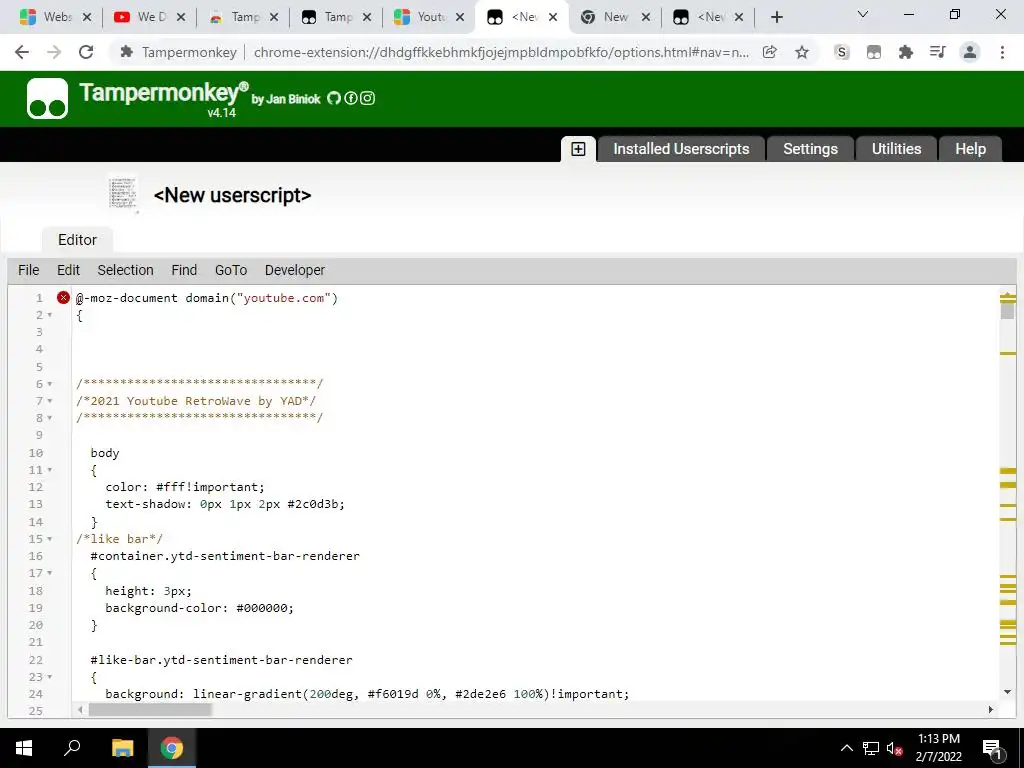Collapse code fold at line 7

pos(50,401)
